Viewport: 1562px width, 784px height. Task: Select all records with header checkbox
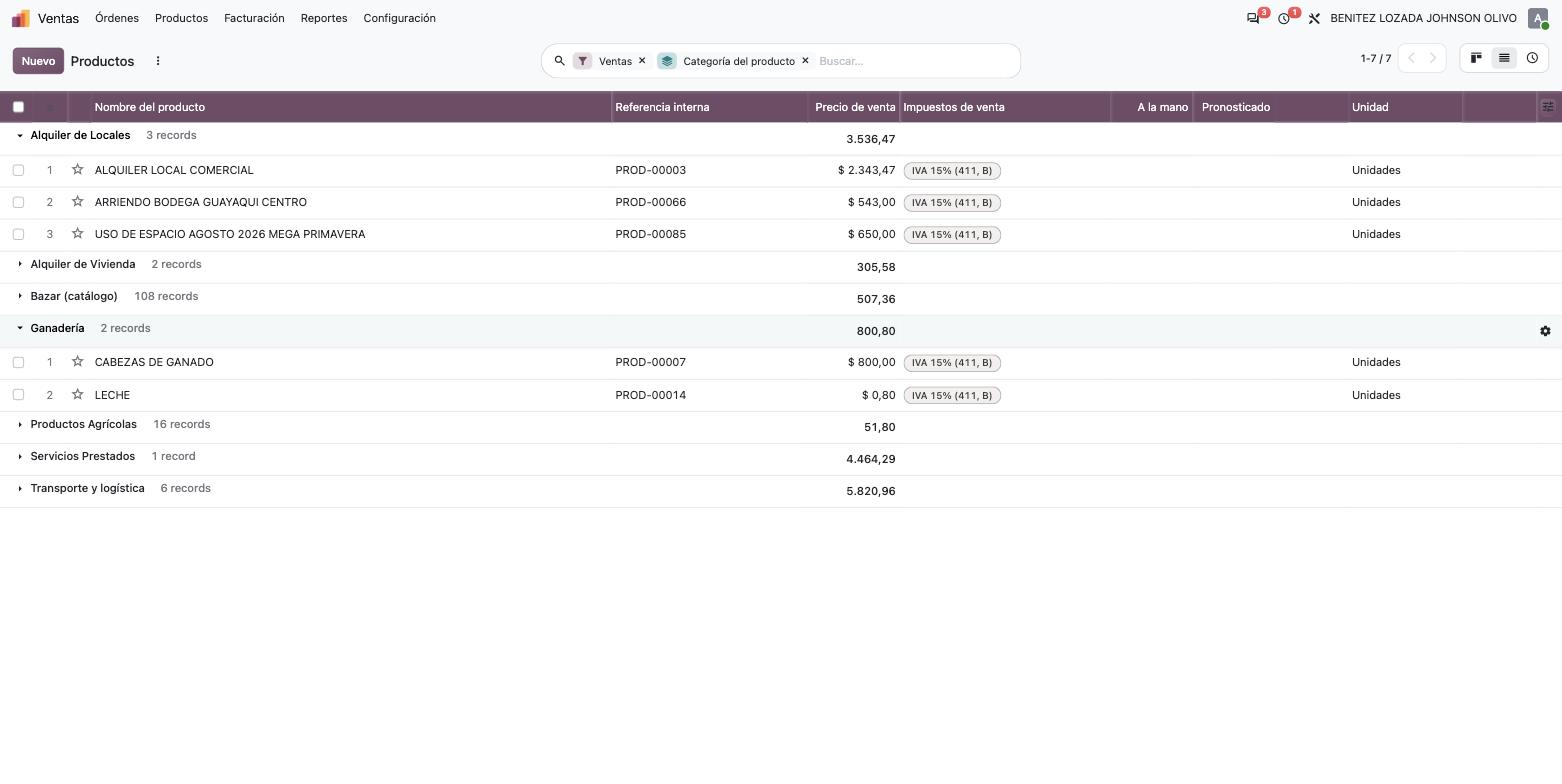tap(18, 107)
